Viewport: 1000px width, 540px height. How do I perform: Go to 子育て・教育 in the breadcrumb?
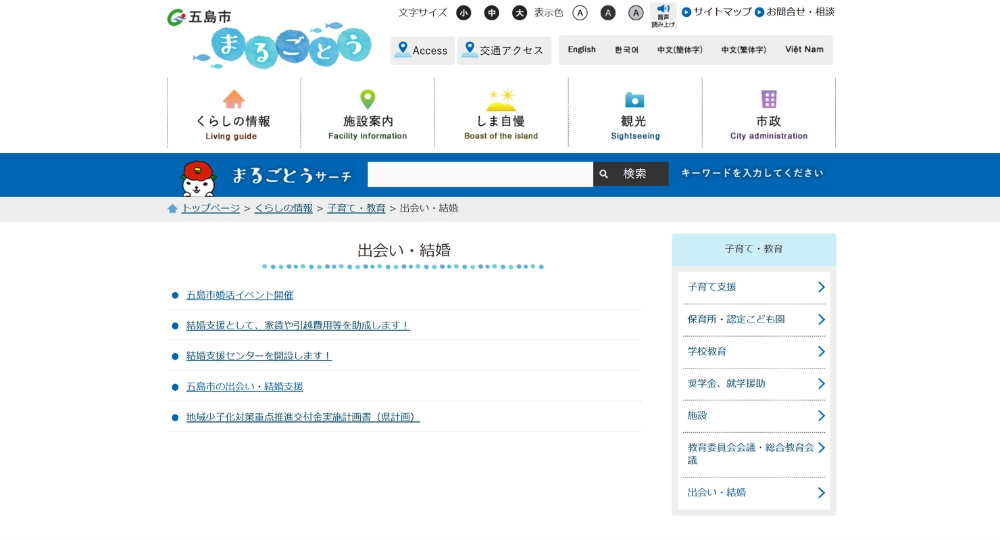(356, 208)
